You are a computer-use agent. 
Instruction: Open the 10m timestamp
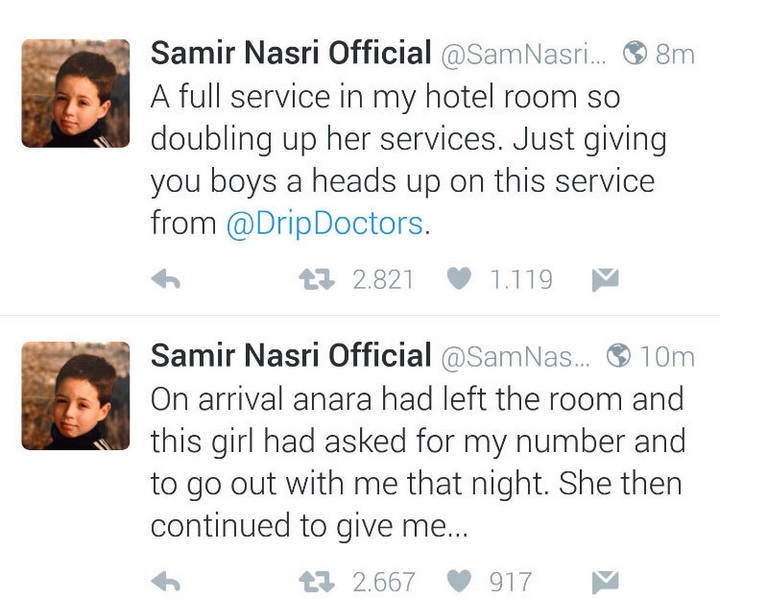(667, 357)
